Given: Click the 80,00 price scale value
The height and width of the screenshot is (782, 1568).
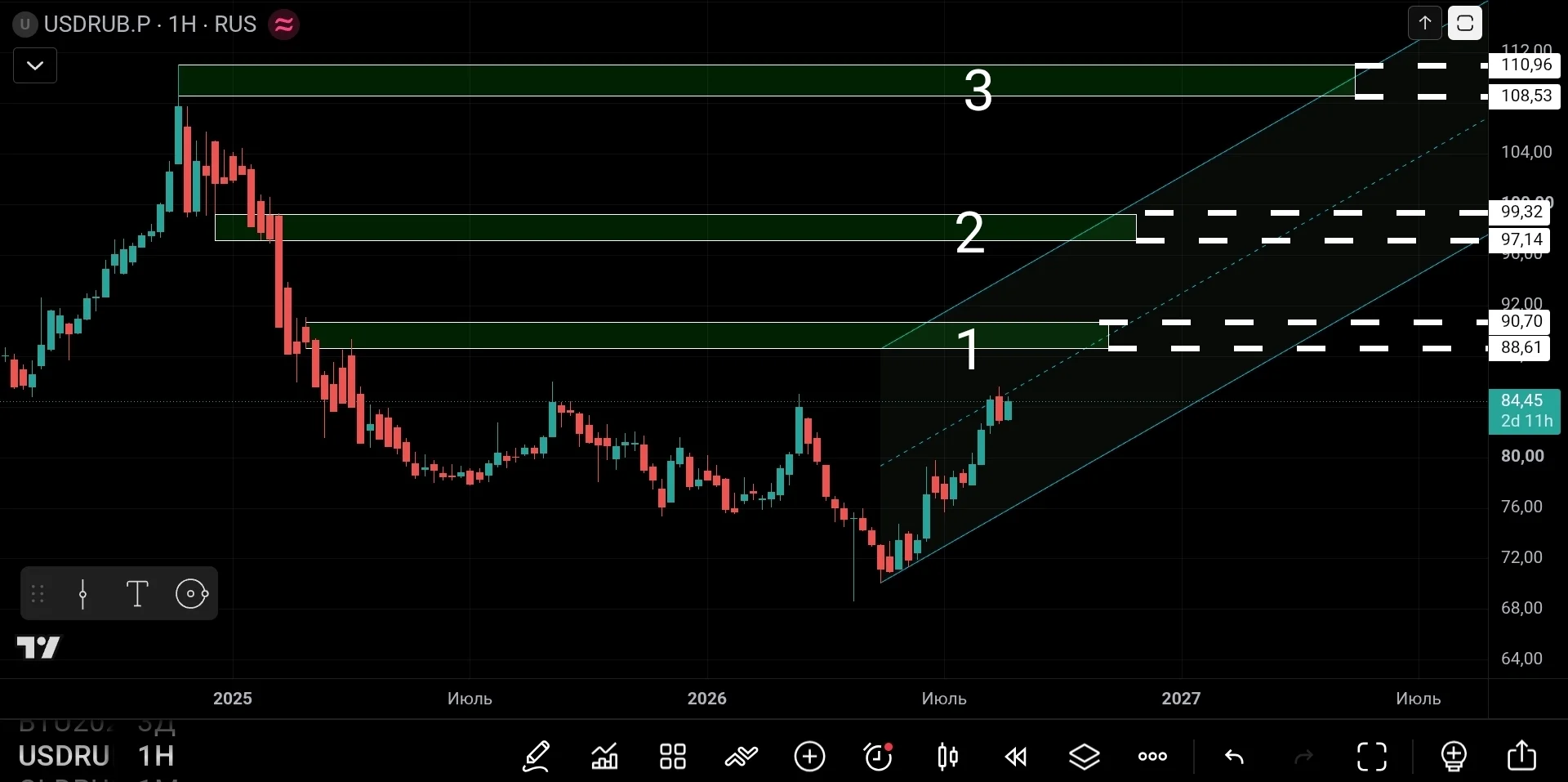Looking at the screenshot, I should point(1522,456).
